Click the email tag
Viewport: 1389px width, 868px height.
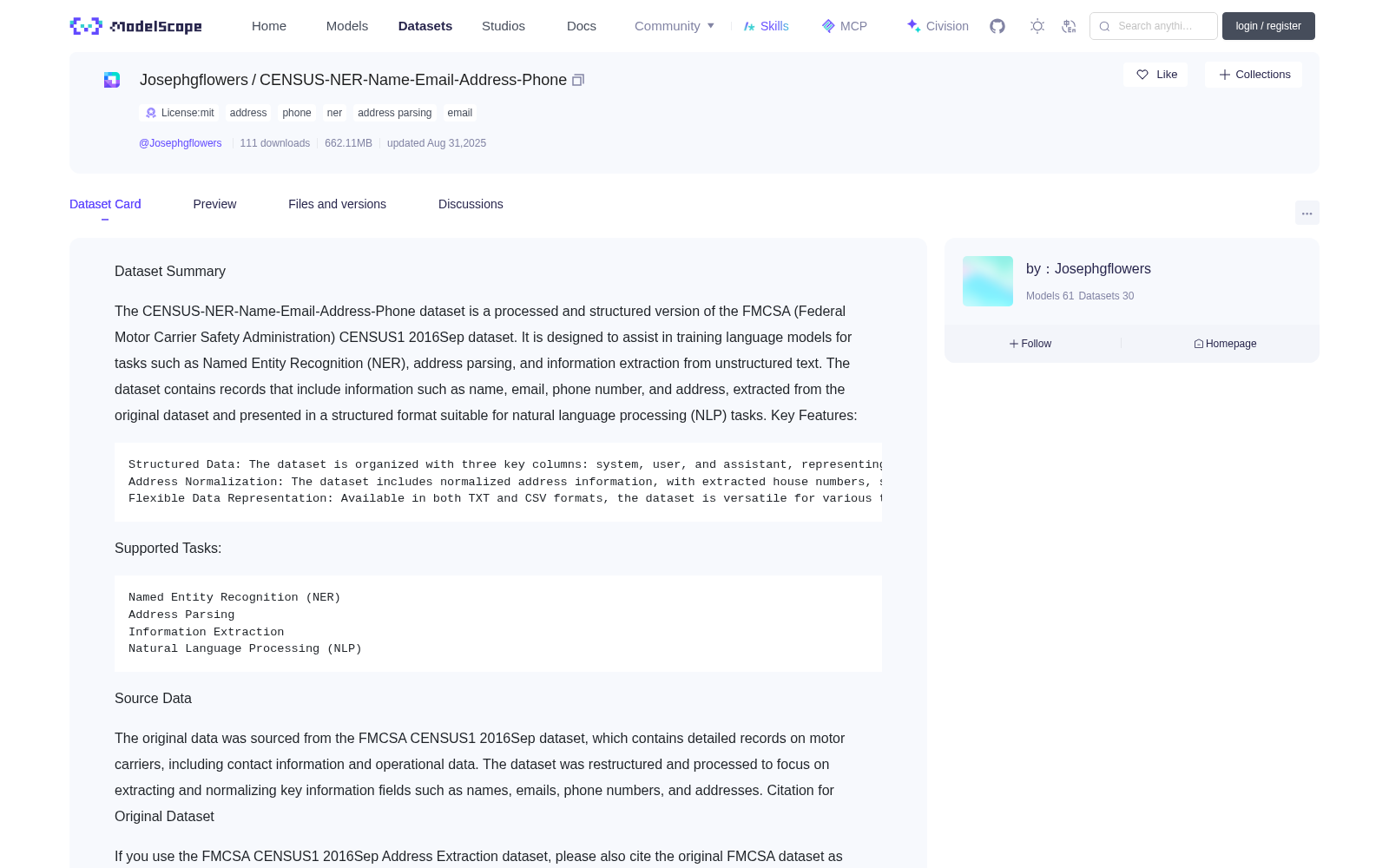tap(460, 113)
